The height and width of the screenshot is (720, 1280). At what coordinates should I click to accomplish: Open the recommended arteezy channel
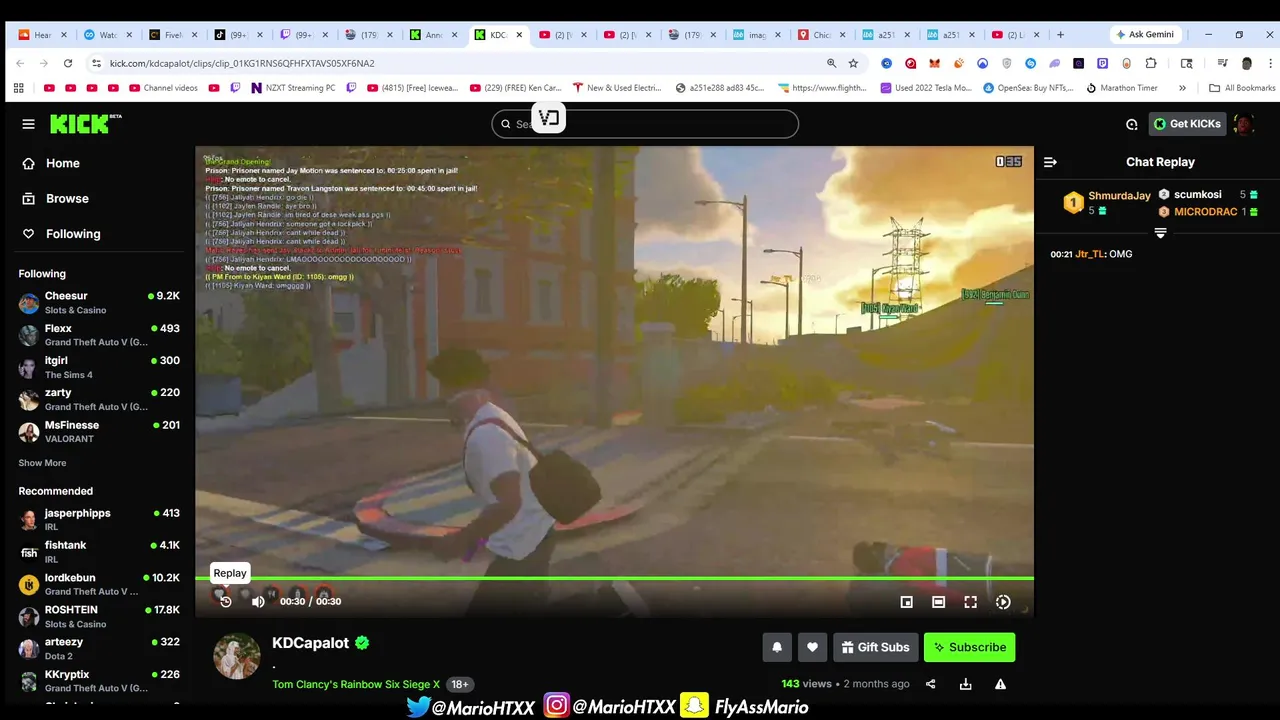click(x=98, y=648)
